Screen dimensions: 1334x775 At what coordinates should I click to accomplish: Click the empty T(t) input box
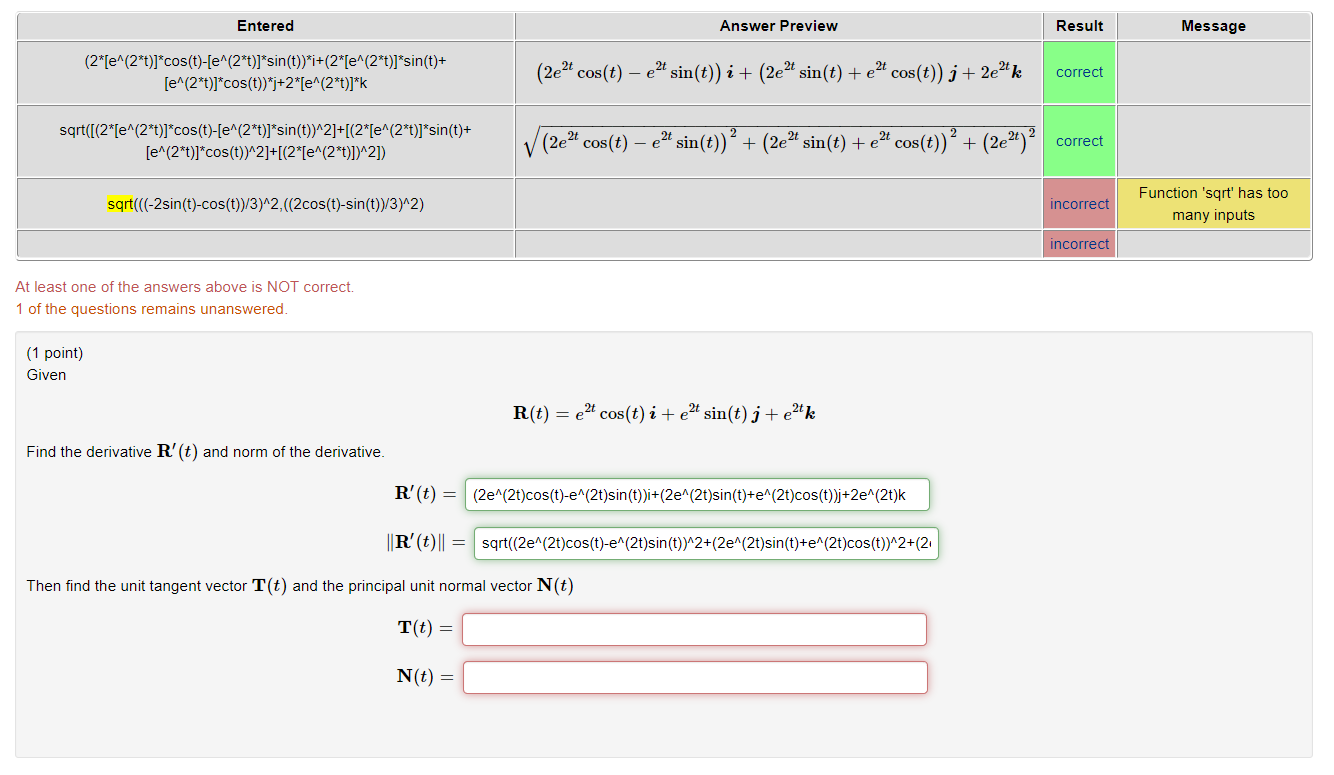pyautogui.click(x=694, y=629)
